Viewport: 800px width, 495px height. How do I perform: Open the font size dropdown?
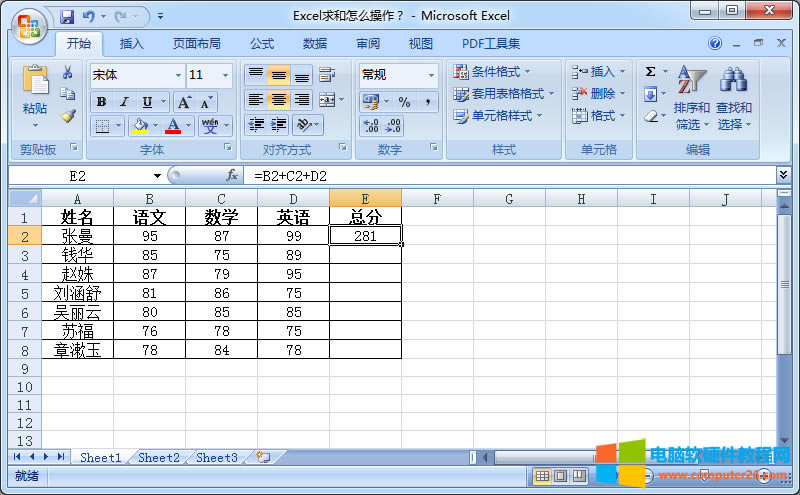point(225,75)
